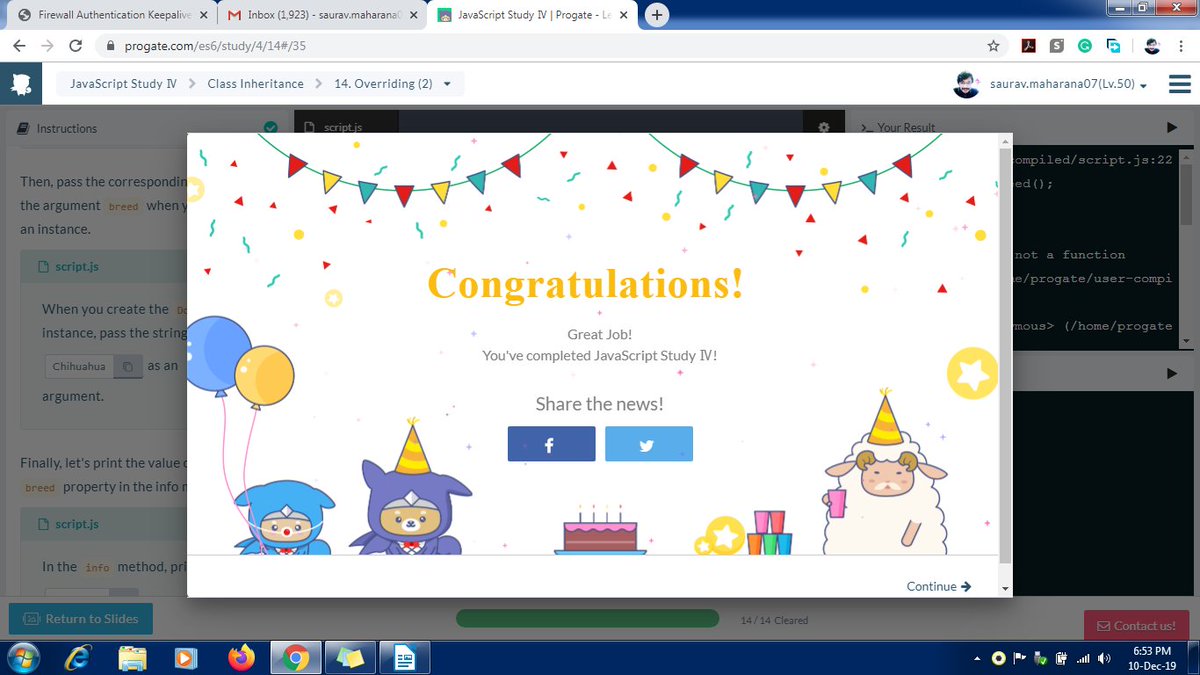
Task: Share on Facebook from the Congratulations popup
Action: coord(551,444)
